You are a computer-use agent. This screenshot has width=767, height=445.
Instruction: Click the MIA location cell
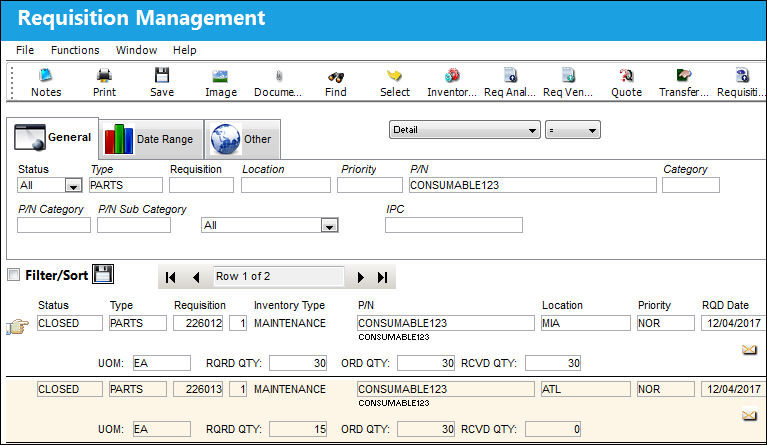click(x=586, y=323)
